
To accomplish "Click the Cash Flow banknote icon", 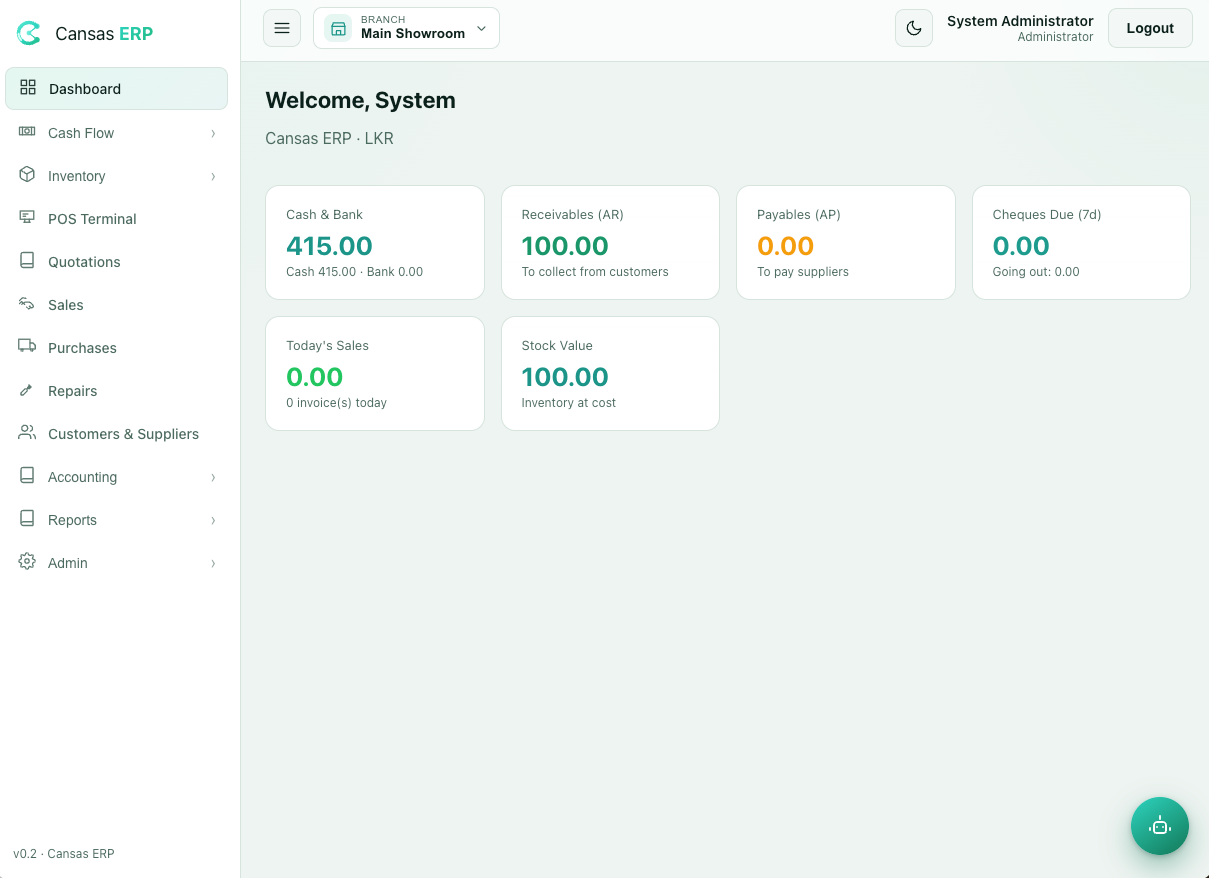I will coord(27,132).
